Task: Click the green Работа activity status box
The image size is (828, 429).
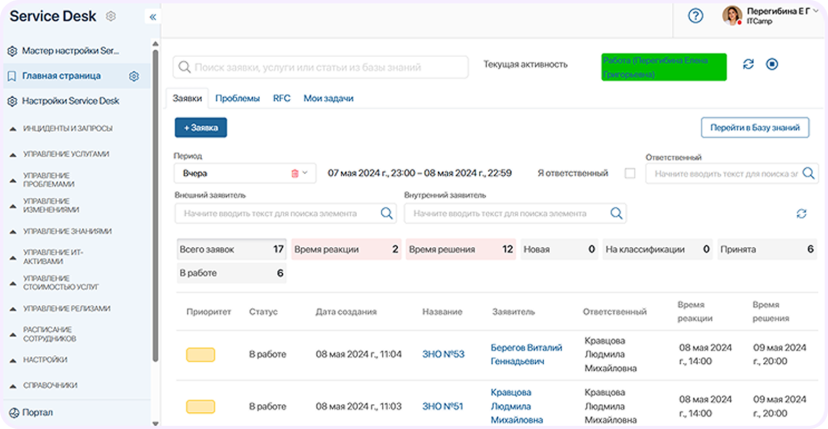Action: coord(664,67)
